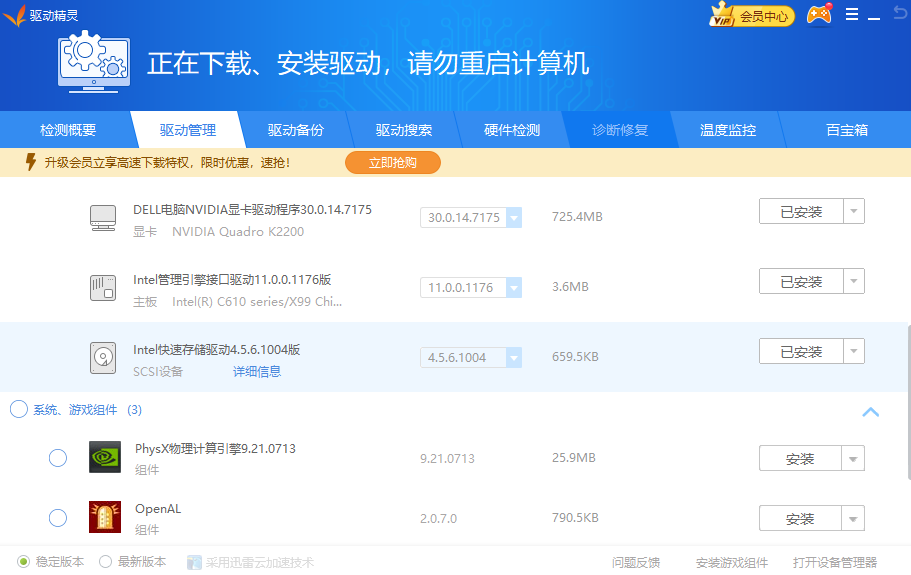The height and width of the screenshot is (575, 911).
Task: Click the game controller icon
Action: pyautogui.click(x=819, y=15)
